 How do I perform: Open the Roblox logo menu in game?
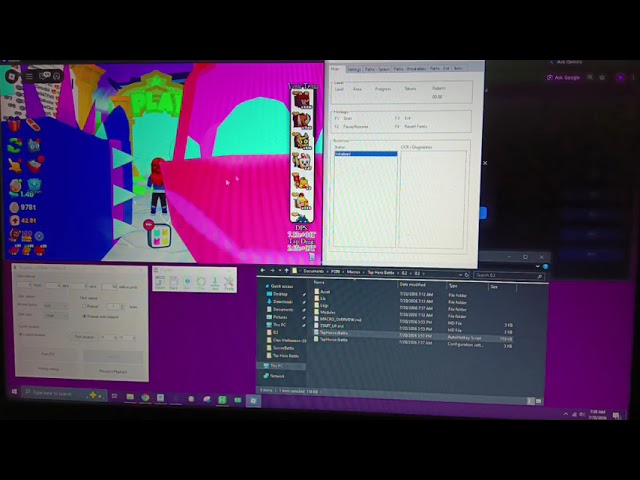click(x=12, y=76)
